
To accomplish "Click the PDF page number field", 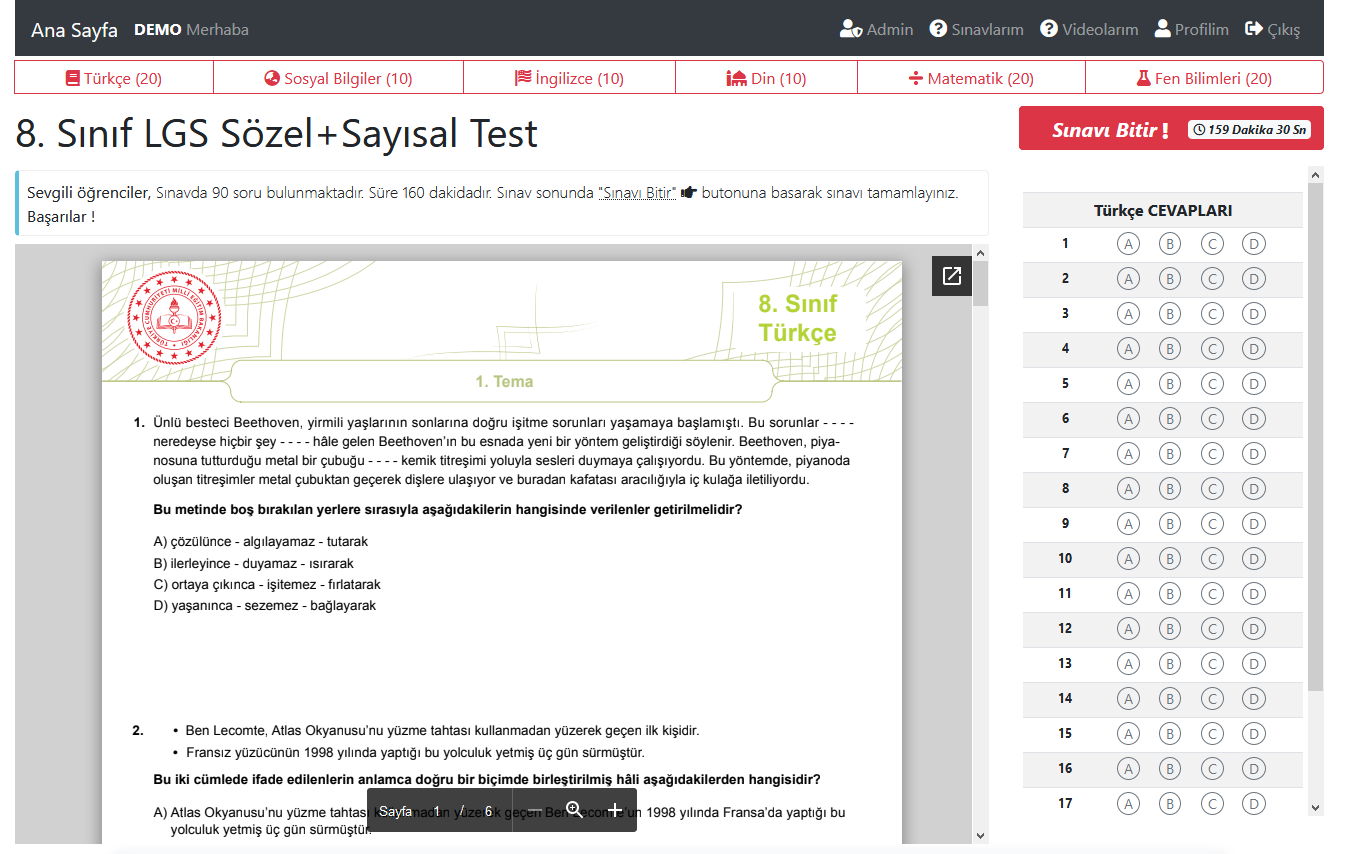I will (x=437, y=811).
